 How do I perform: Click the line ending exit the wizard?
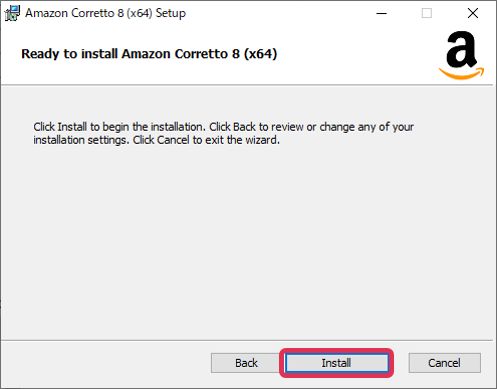click(x=156, y=140)
